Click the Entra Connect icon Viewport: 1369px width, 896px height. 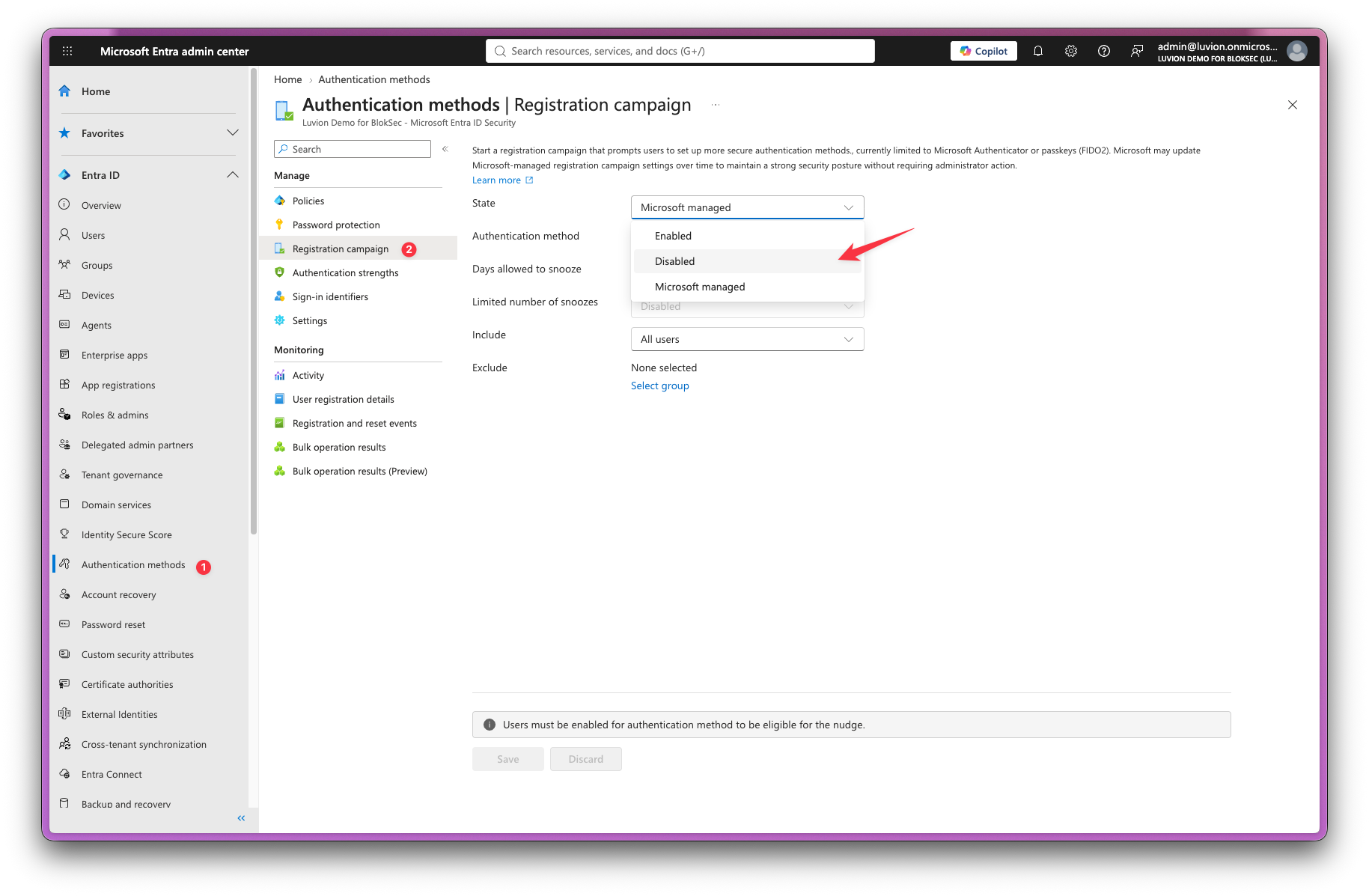point(64,773)
